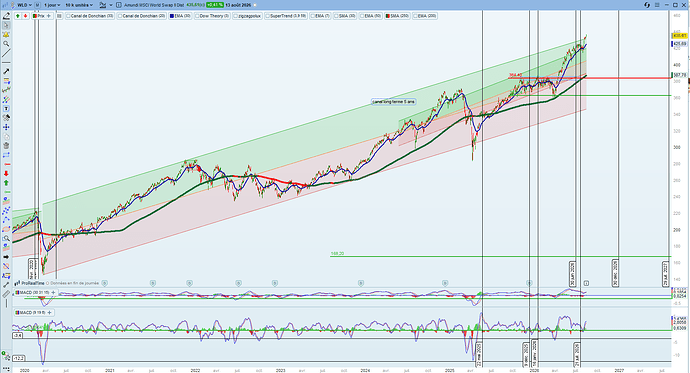Image resolution: width=690 pixels, height=373 pixels.
Task: Select the red down arrow marker tool
Action: tap(6, 173)
